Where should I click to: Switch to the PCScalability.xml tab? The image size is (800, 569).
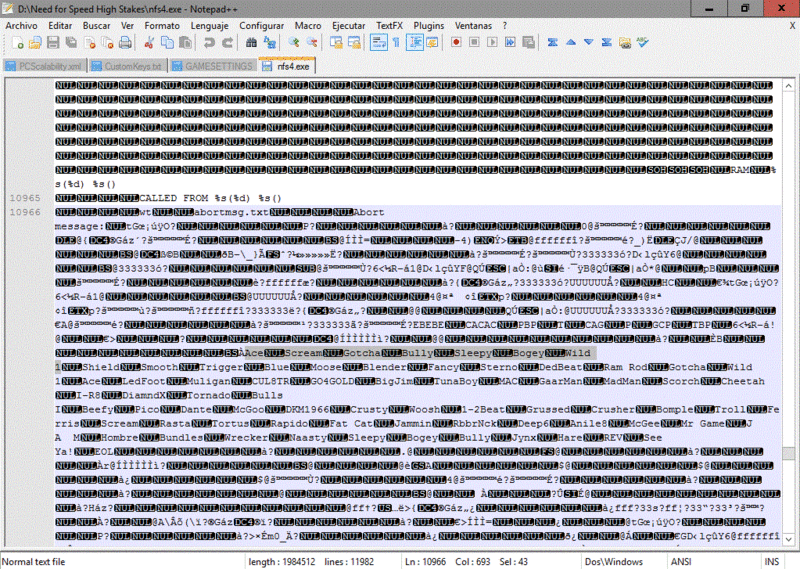pyautogui.click(x=44, y=66)
